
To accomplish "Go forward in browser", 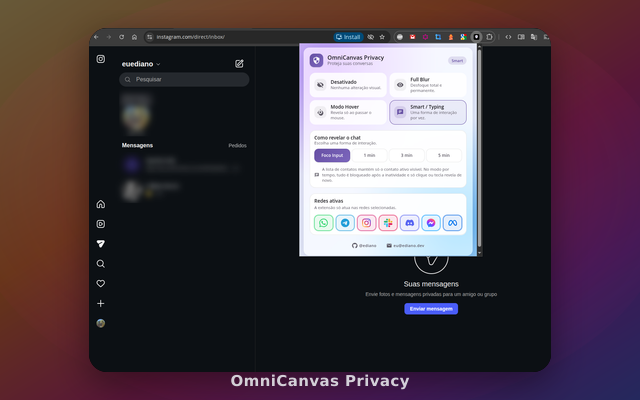I will pyautogui.click(x=109, y=37).
